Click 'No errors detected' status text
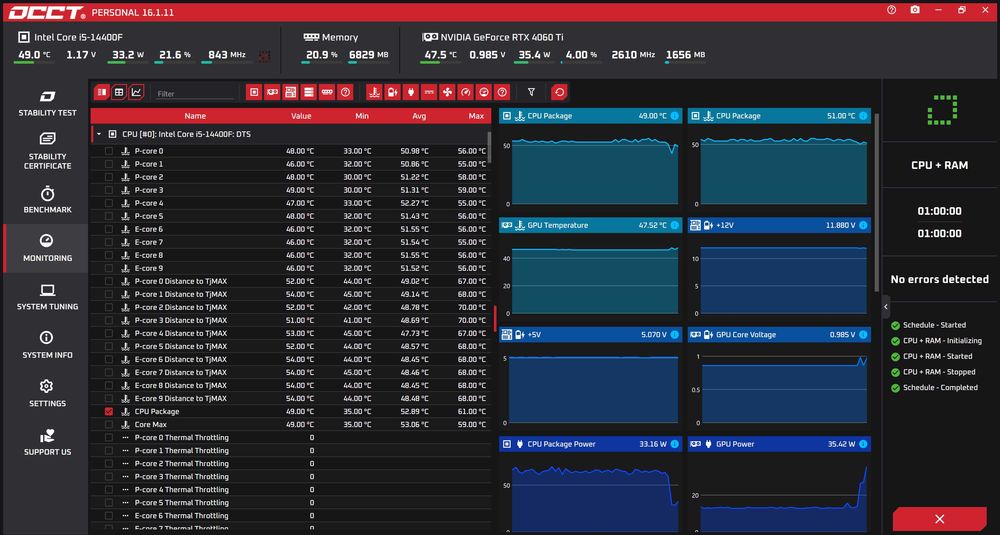Image resolution: width=1000 pixels, height=535 pixels. (x=939, y=279)
